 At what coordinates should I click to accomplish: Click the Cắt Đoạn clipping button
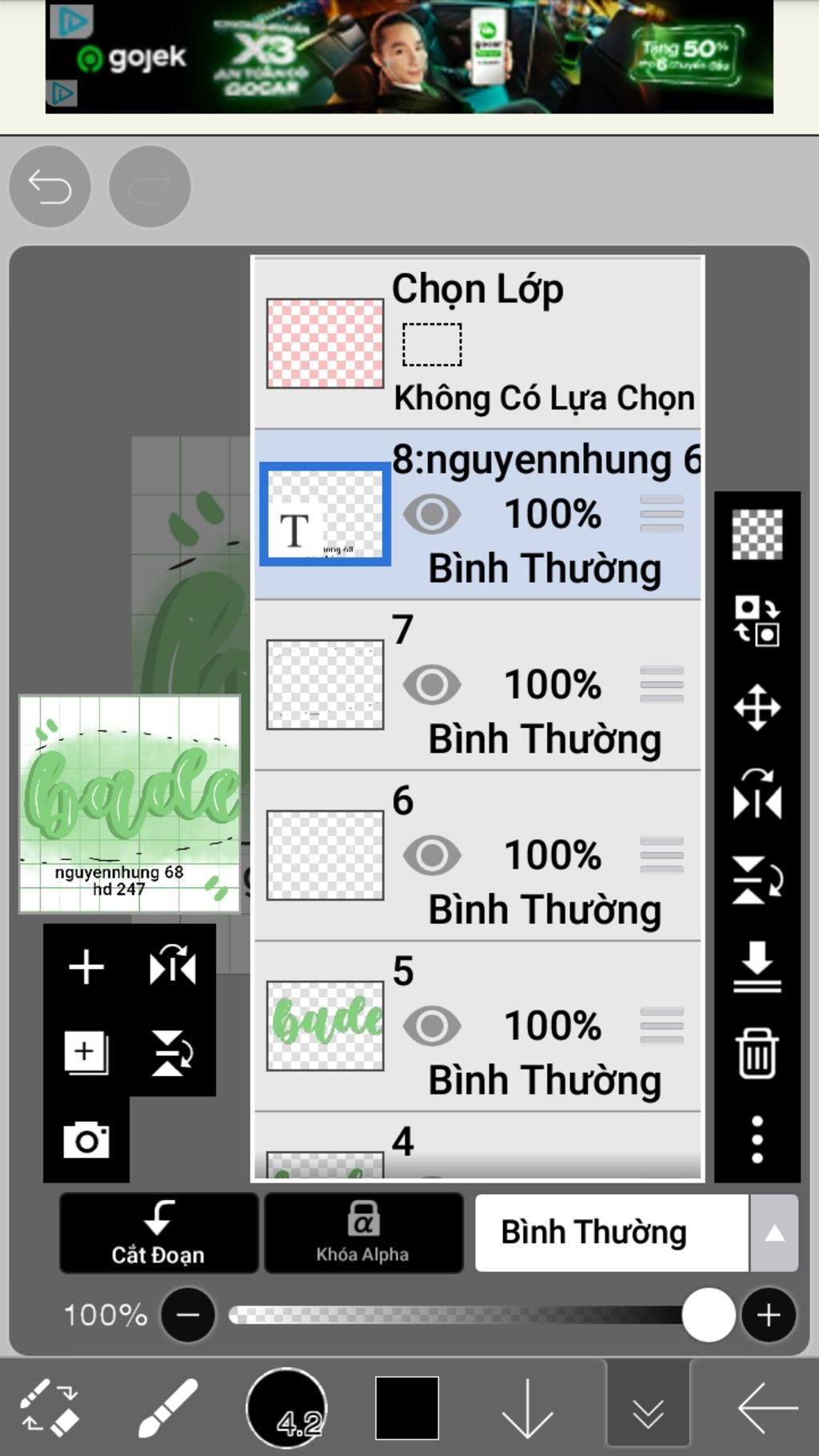pos(158,1233)
